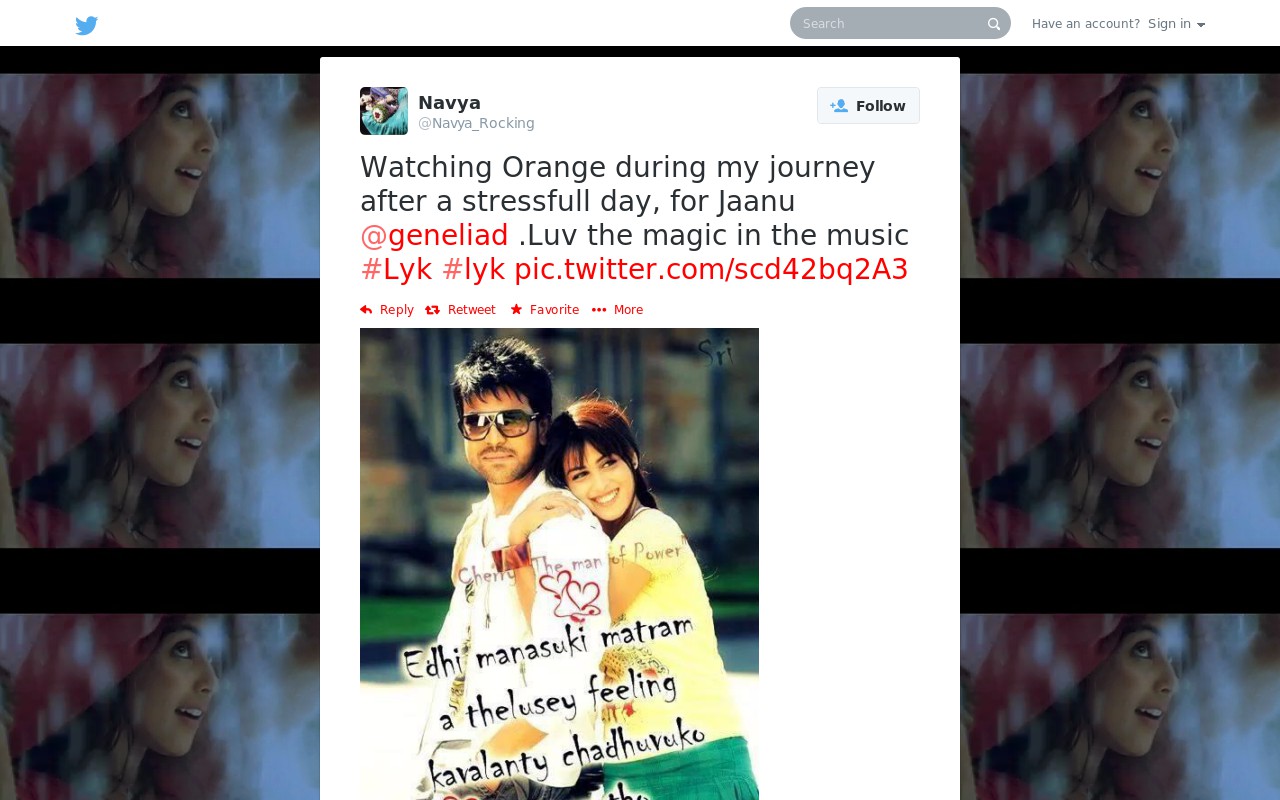This screenshot has height=800, width=1280.
Task: Click the Reply arrow icon
Action: click(366, 310)
